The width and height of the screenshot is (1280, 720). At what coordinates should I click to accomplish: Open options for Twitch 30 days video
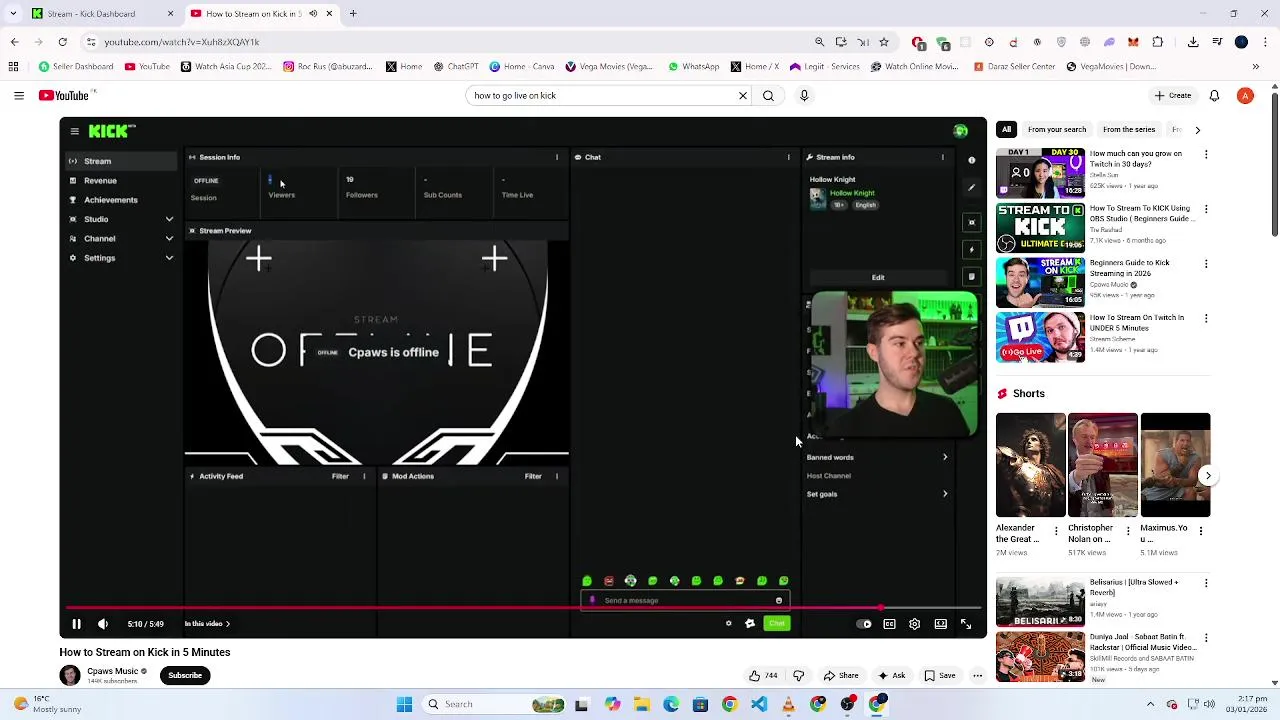(1206, 155)
